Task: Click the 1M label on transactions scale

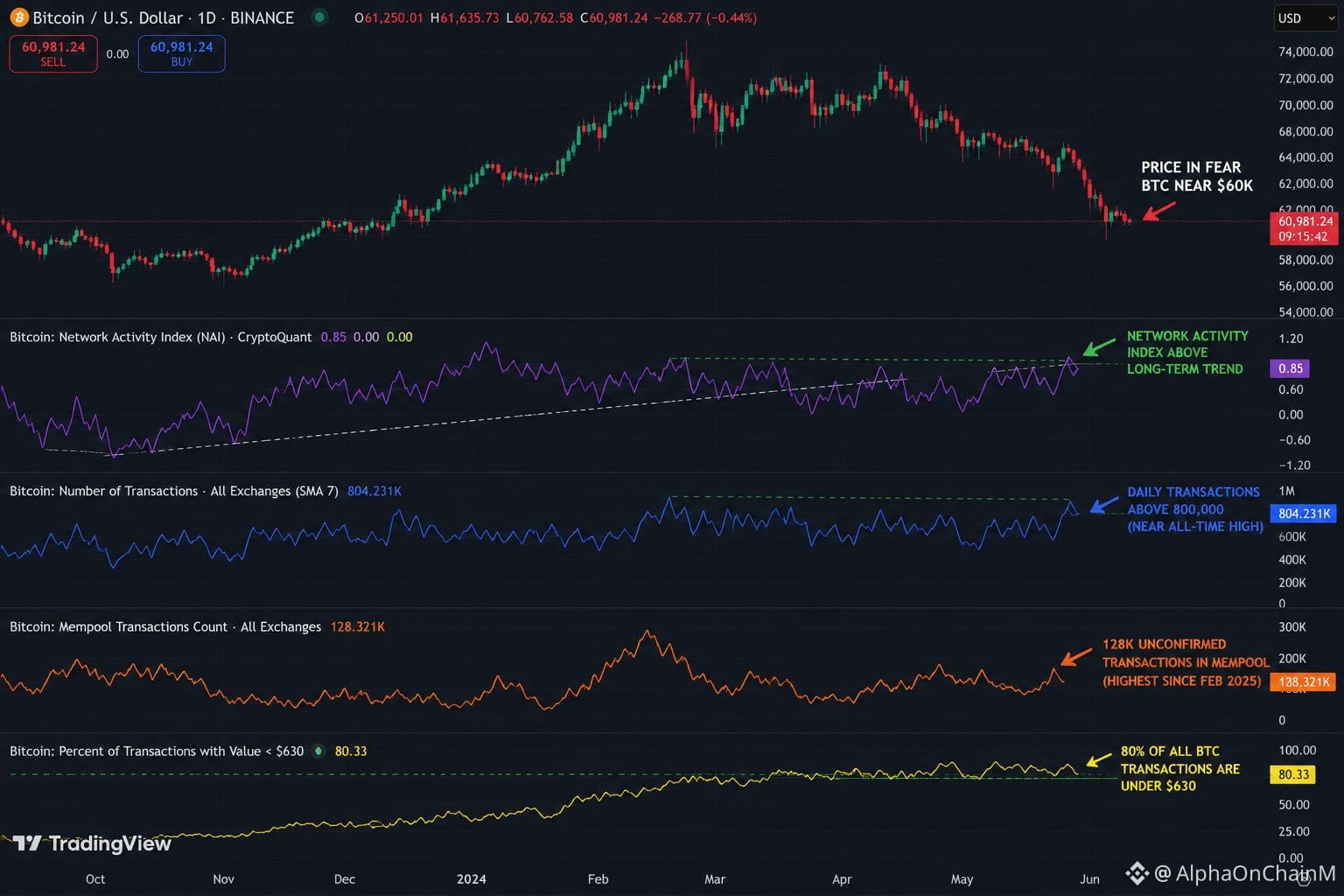Action: click(1286, 491)
